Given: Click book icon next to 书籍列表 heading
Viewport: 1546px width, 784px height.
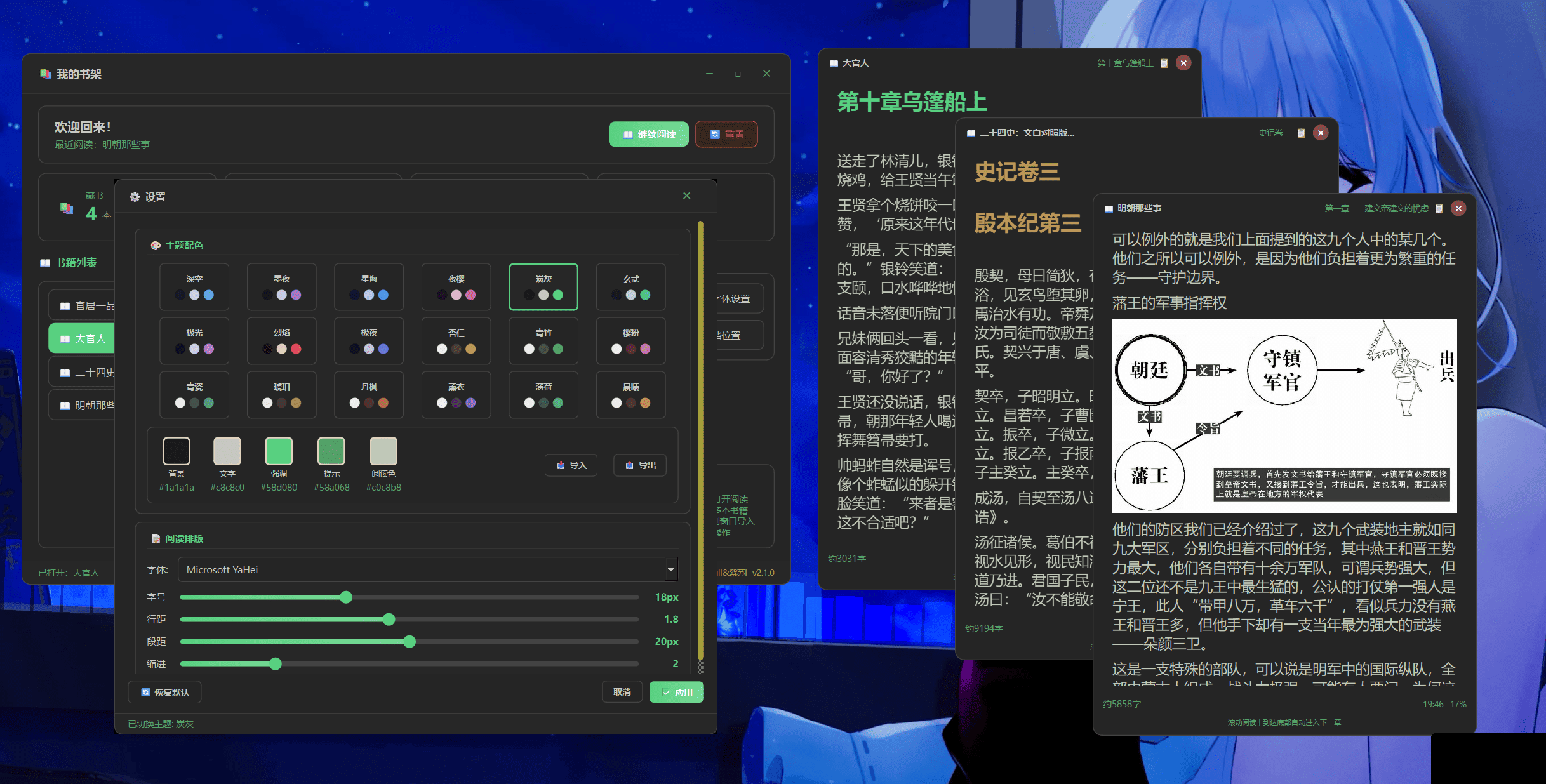Looking at the screenshot, I should [45, 263].
